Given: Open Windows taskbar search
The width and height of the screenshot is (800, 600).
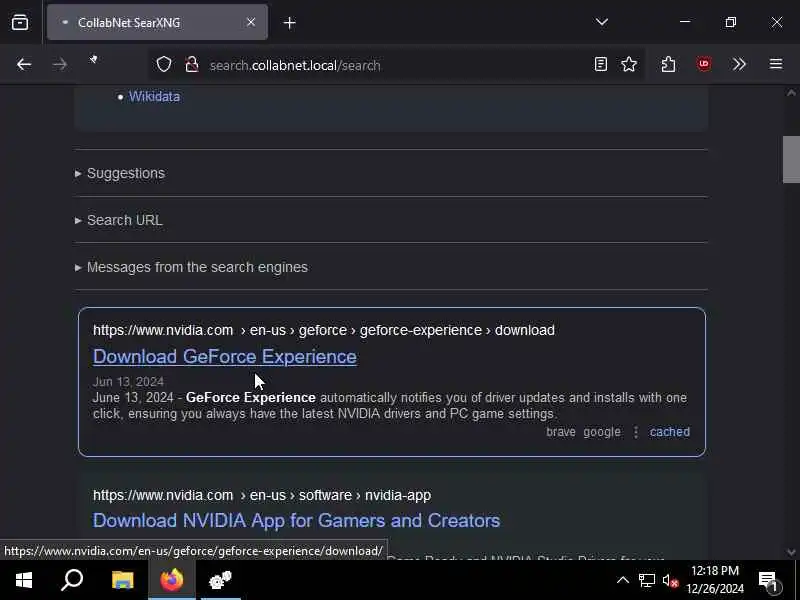Looking at the screenshot, I should 72,580.
